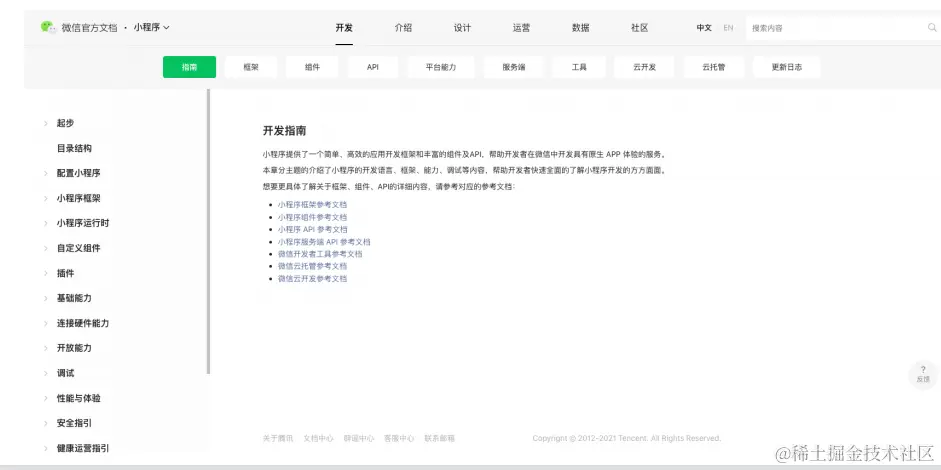Image resolution: width=941 pixels, height=470 pixels.
Task: Open the 小程序服务端 API 参考文档 link
Action: (324, 242)
